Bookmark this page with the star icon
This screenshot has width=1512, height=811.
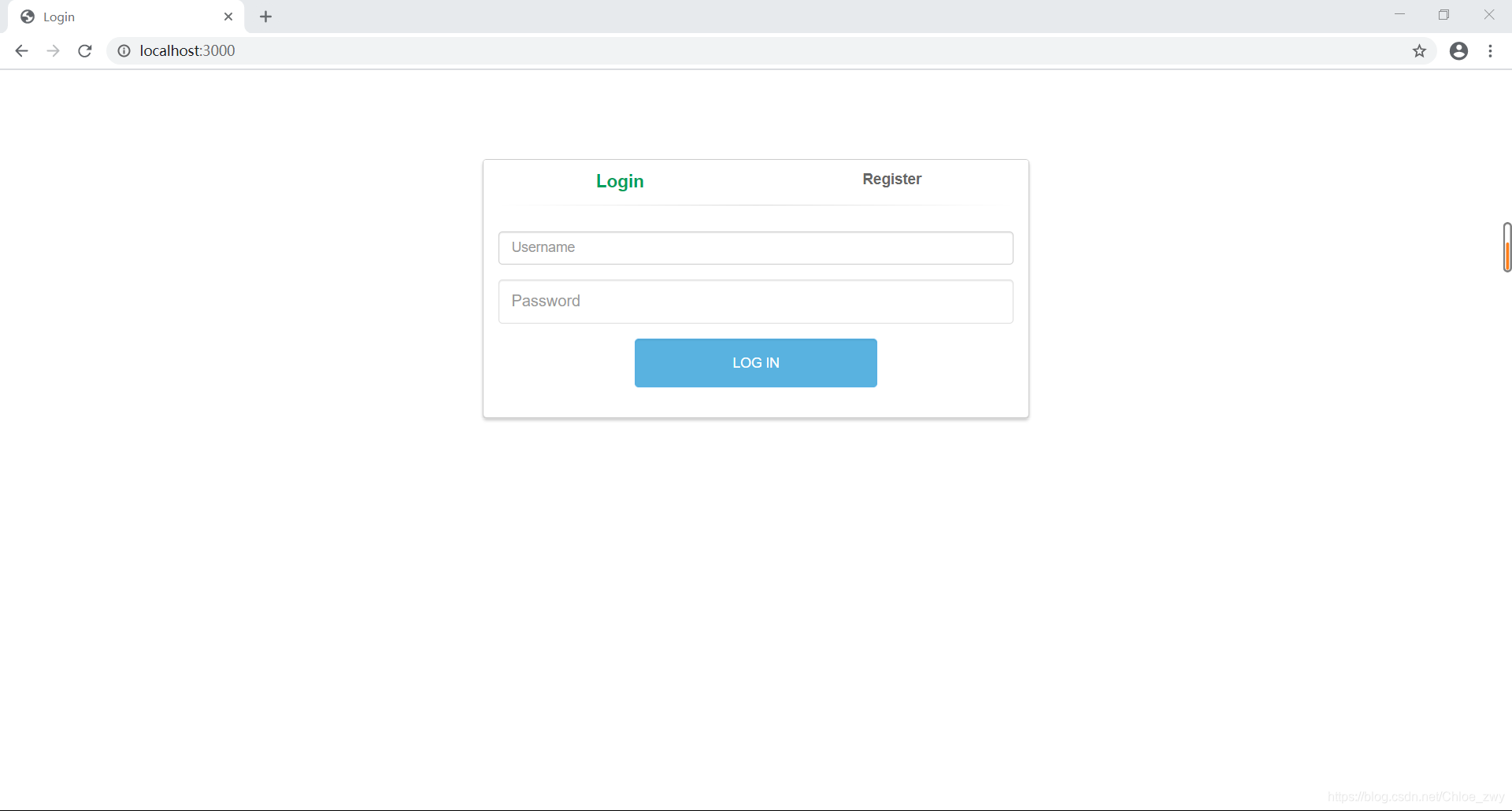pyautogui.click(x=1419, y=51)
